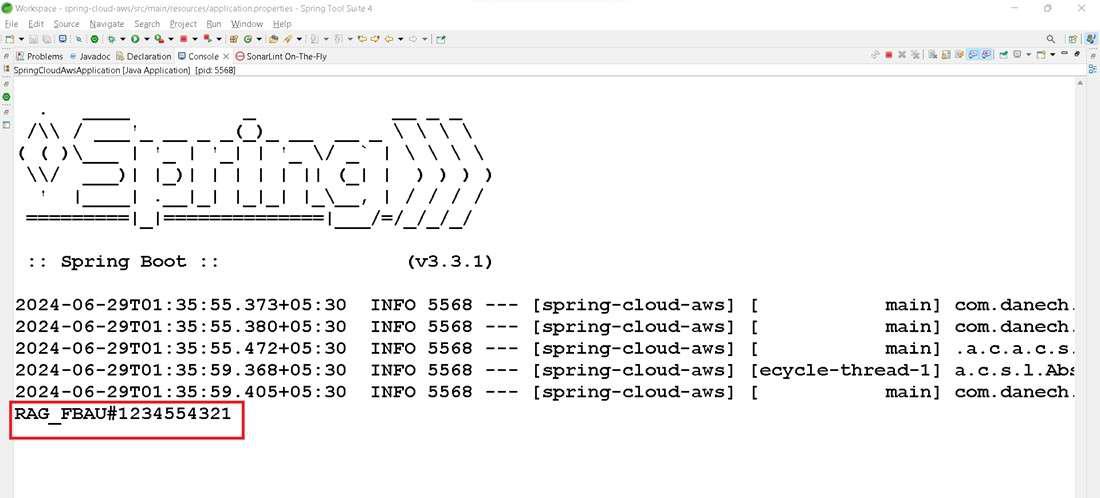Viewport: 1100px width, 498px height.
Task: Open the Window menu
Action: click(246, 24)
